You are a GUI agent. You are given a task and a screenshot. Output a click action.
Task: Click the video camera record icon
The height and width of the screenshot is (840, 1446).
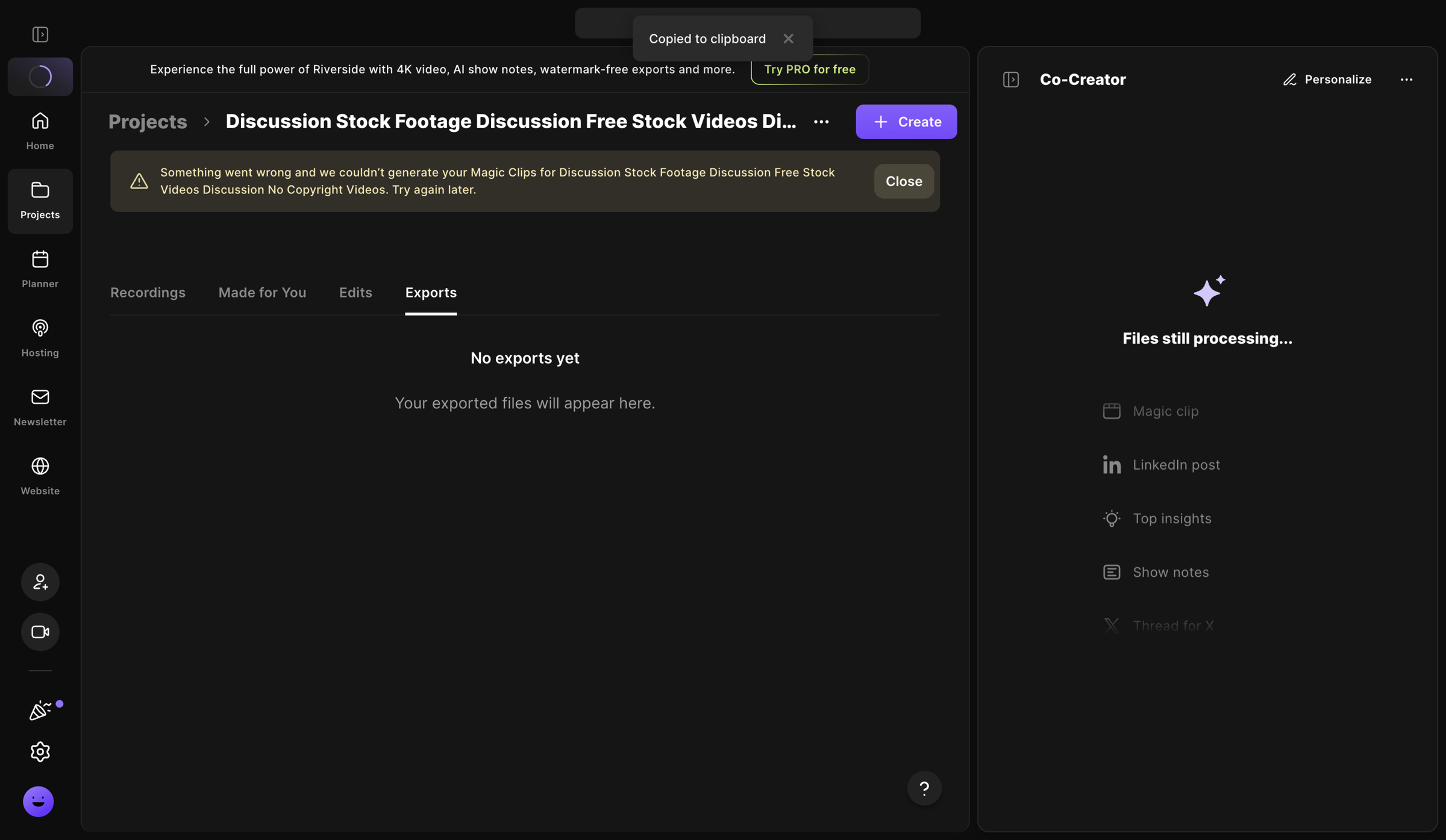(x=40, y=632)
